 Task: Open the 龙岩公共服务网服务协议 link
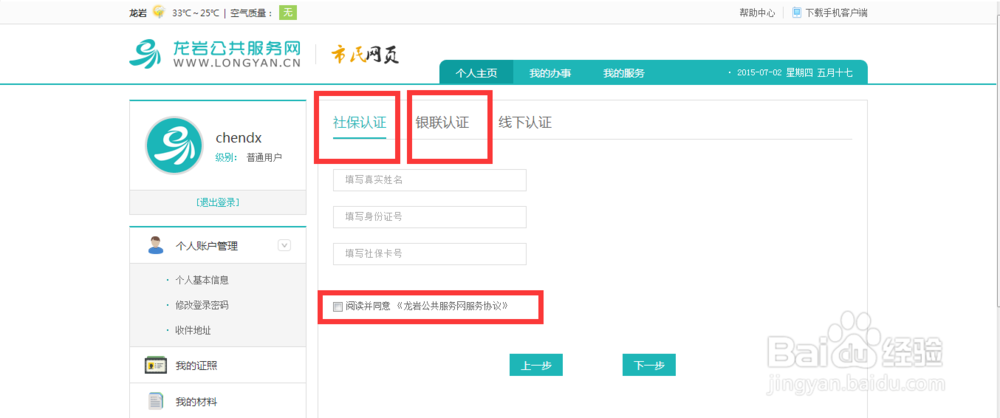tap(452, 306)
